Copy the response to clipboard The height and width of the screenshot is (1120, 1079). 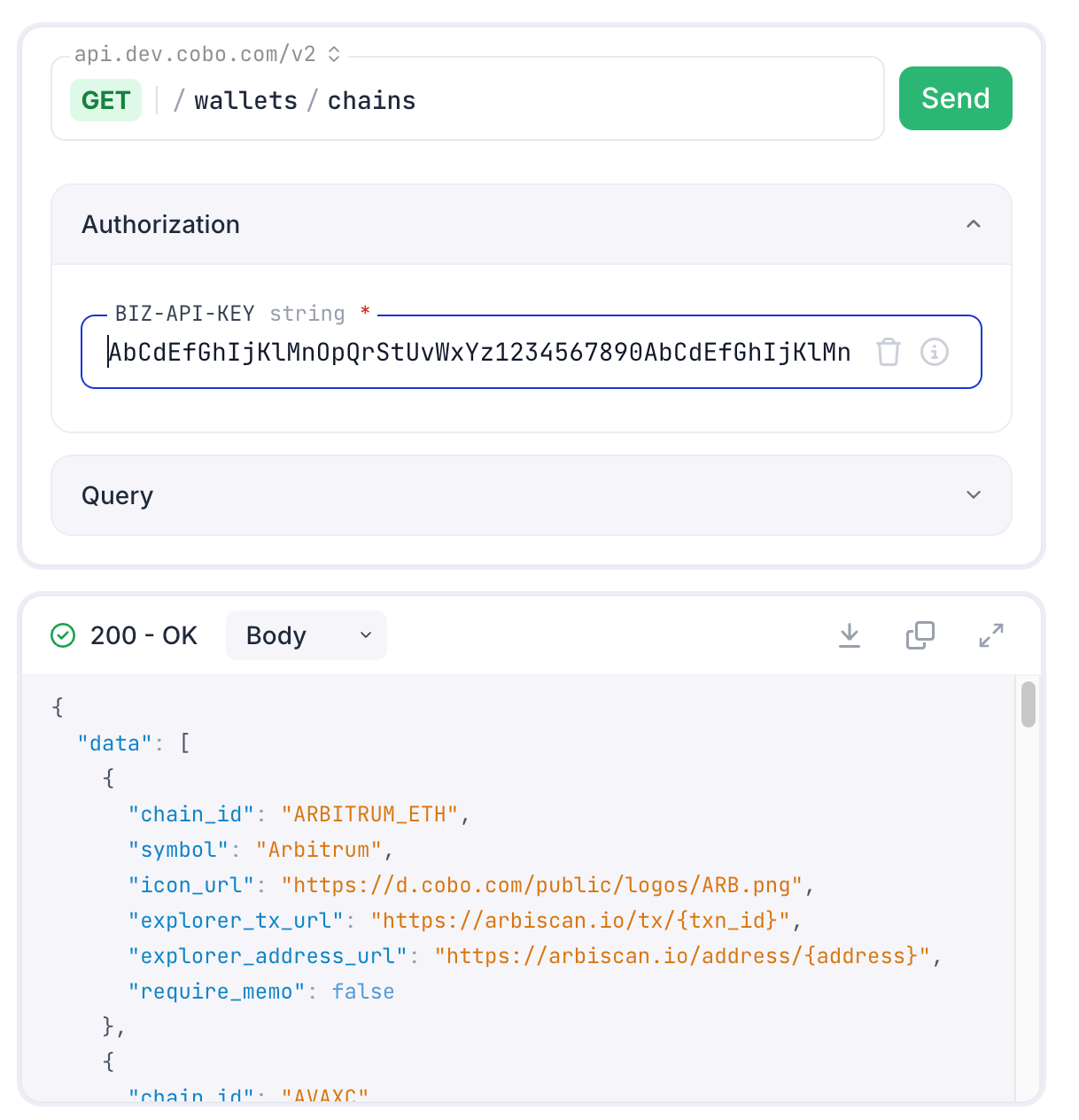click(920, 635)
